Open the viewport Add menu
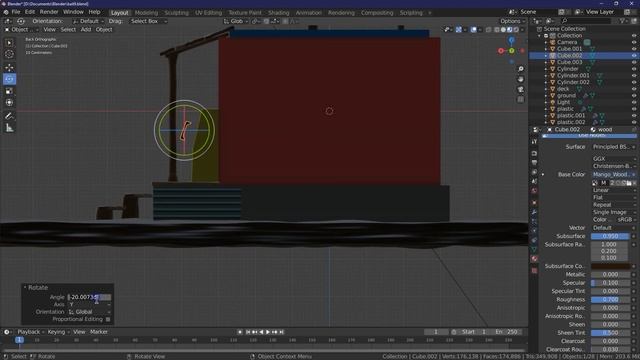The width and height of the screenshot is (640, 360). [x=86, y=29]
